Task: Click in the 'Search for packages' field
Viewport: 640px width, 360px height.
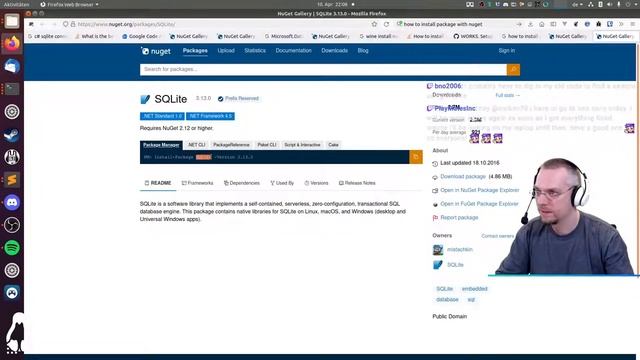Action: [x=323, y=69]
